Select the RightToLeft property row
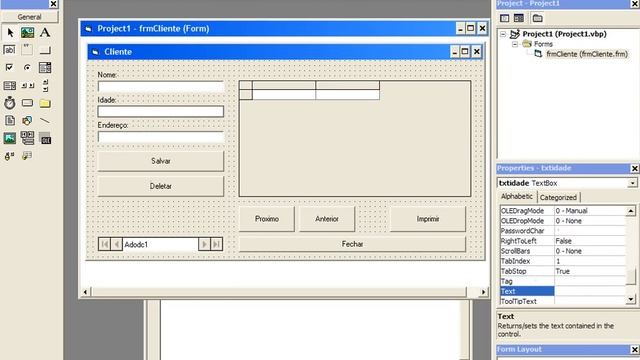 click(x=563, y=241)
